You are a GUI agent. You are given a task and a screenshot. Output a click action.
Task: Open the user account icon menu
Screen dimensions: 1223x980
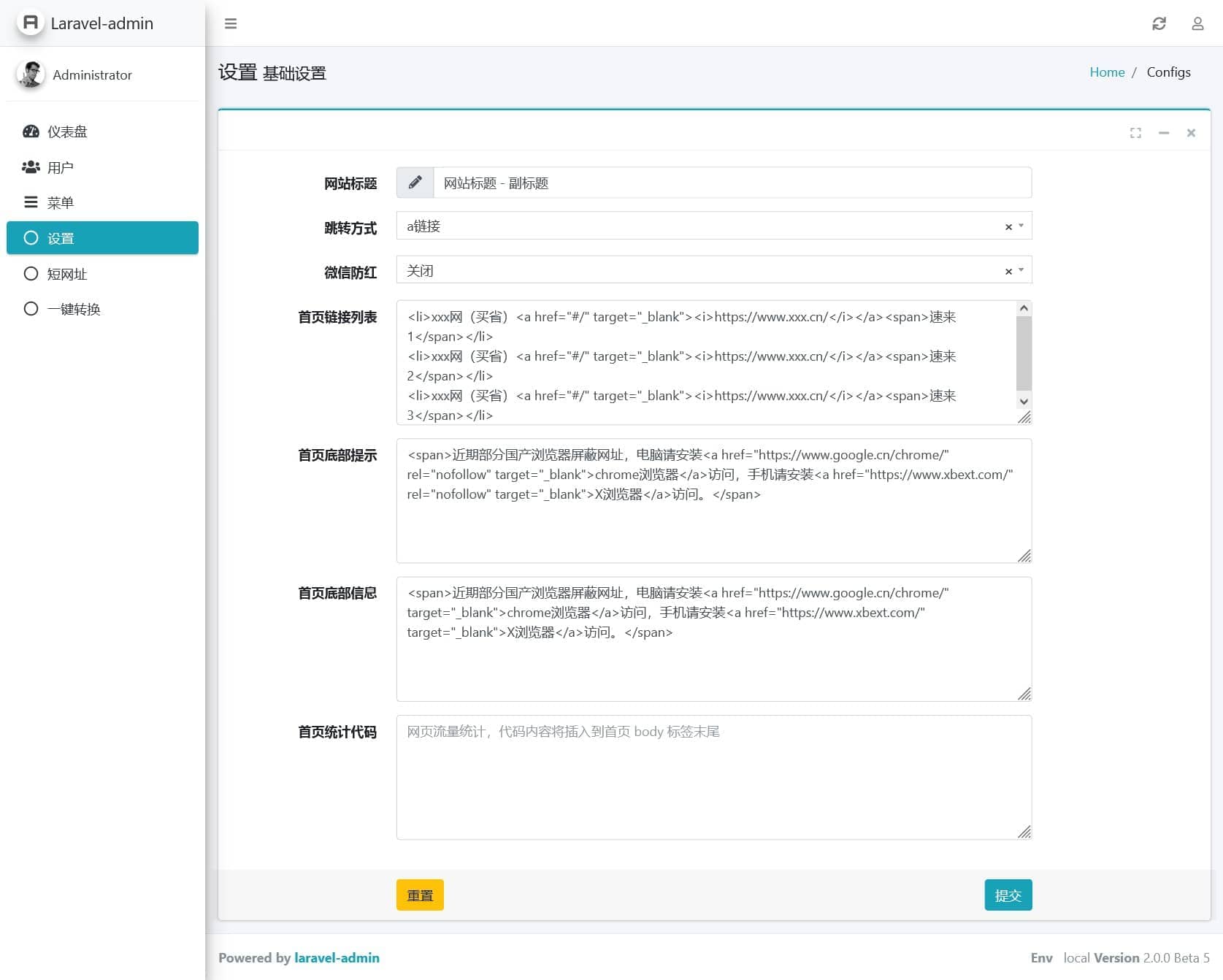tap(1197, 23)
